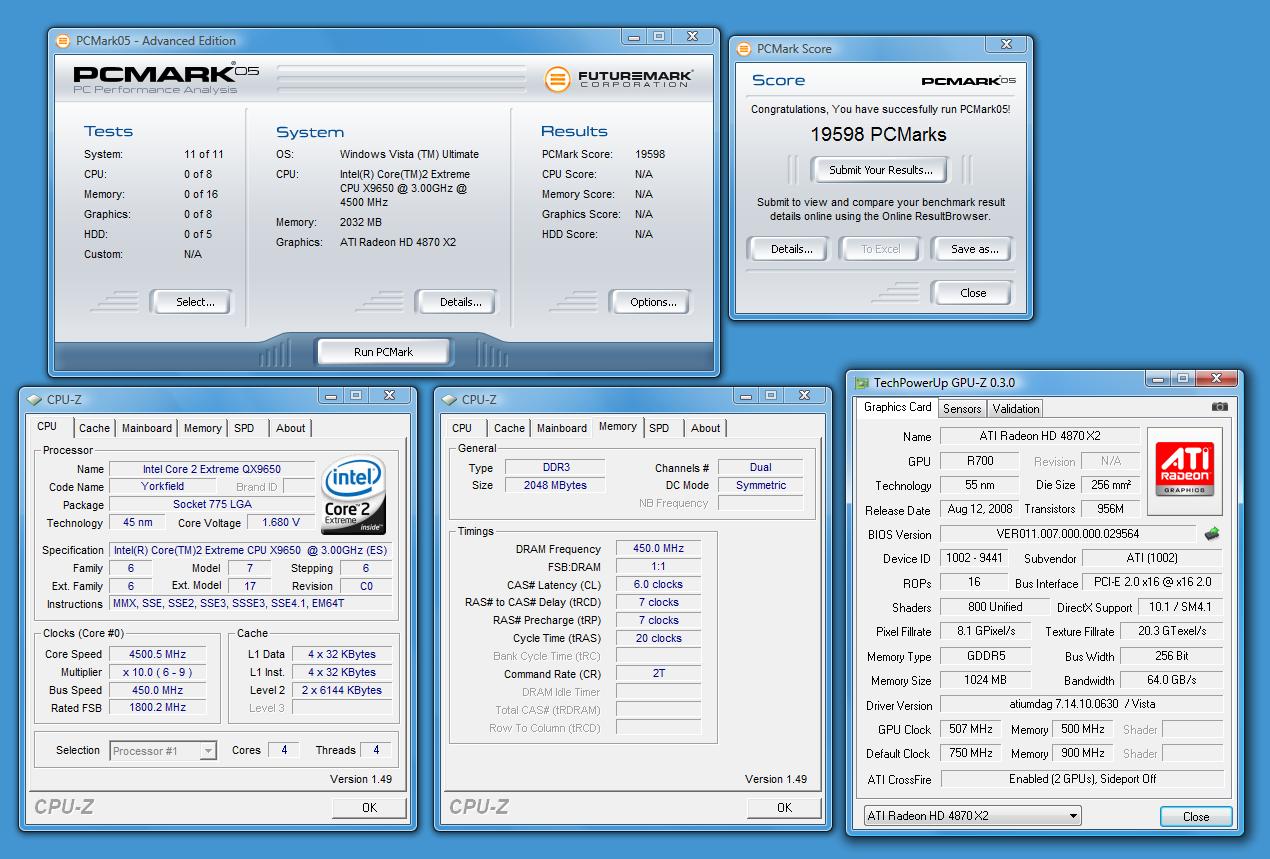Click the Run PCMark button
This screenshot has width=1270, height=859.
pos(383,352)
